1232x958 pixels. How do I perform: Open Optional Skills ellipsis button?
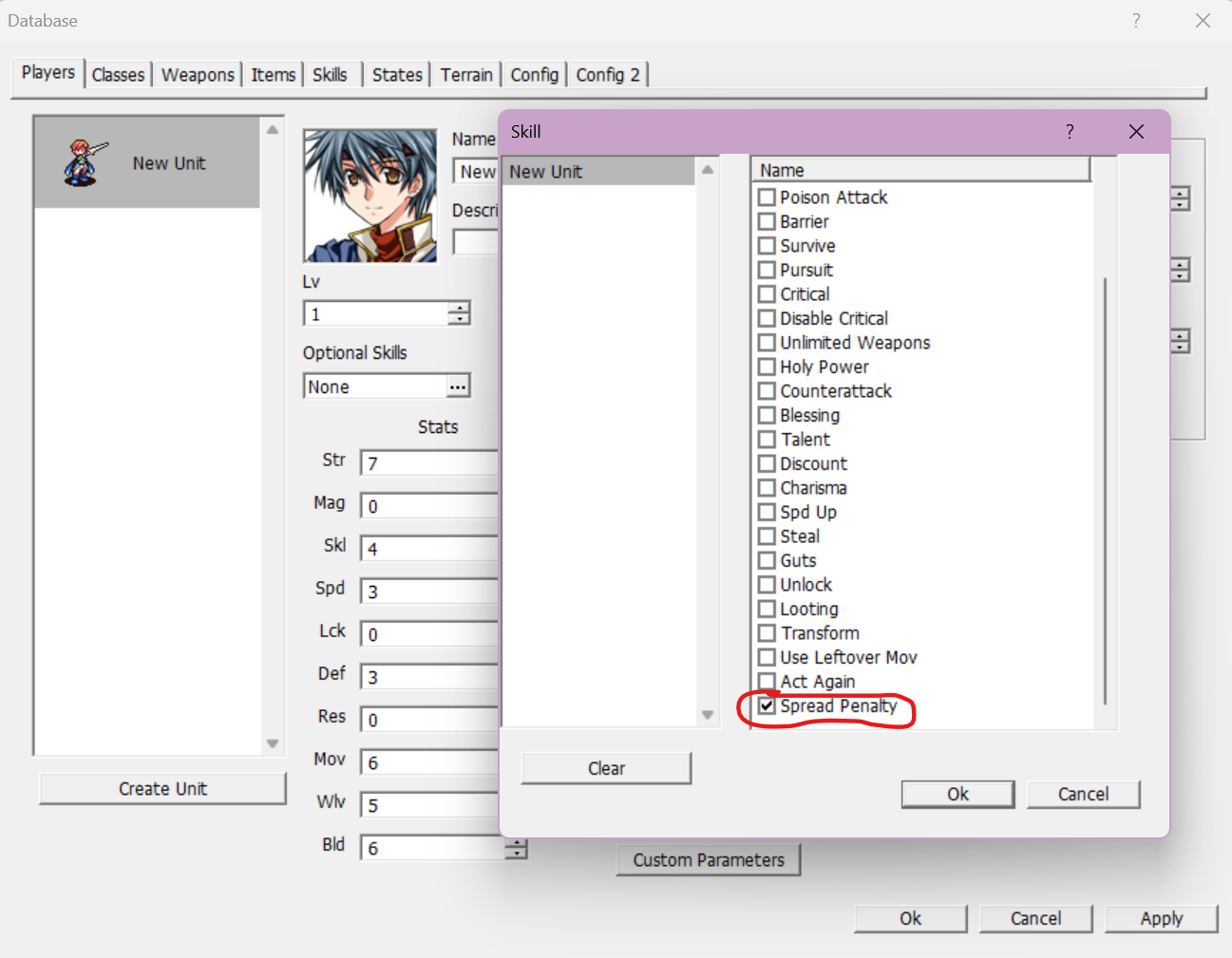point(458,386)
